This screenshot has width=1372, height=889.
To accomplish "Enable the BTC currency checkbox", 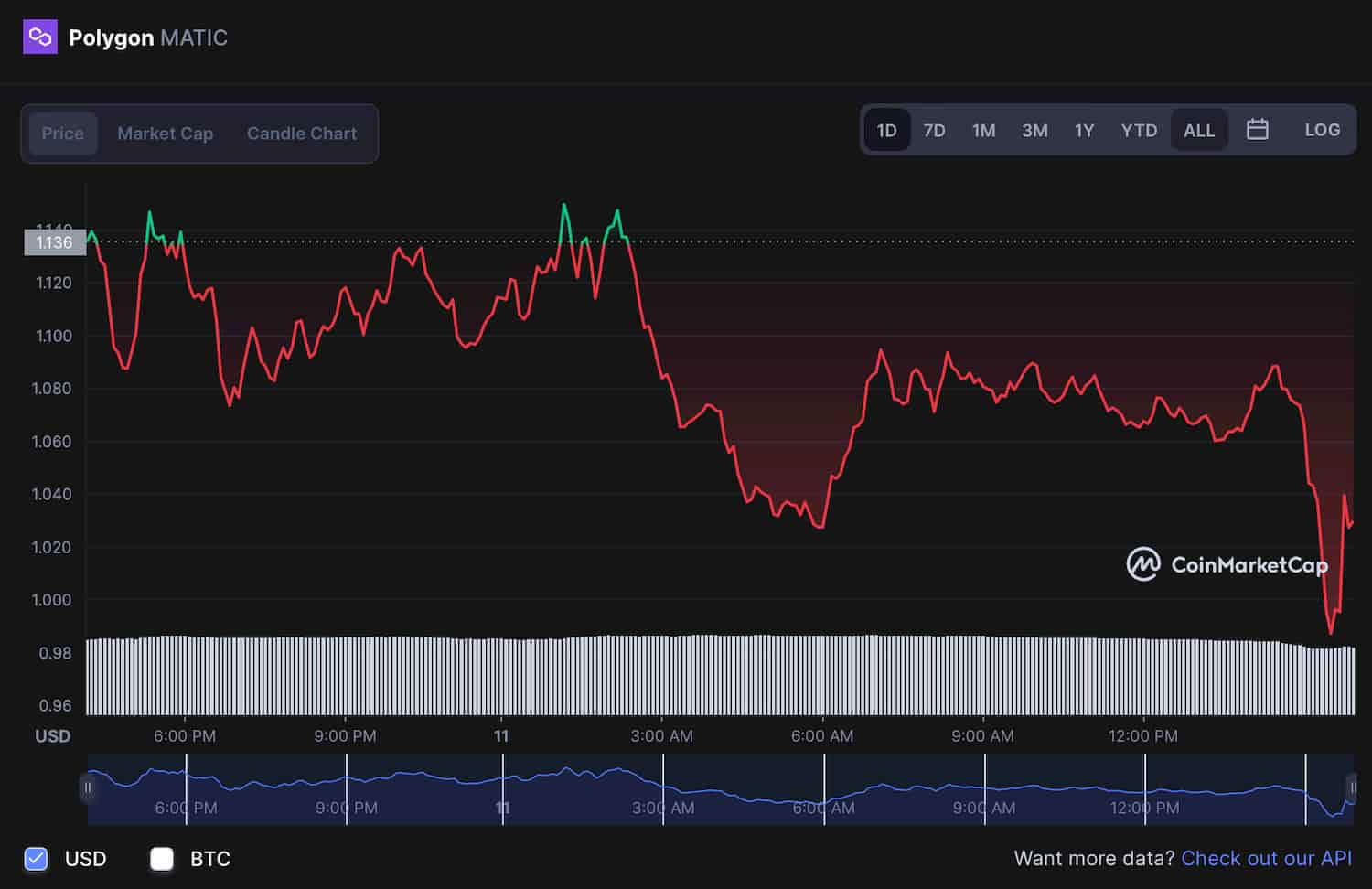I will 162,859.
